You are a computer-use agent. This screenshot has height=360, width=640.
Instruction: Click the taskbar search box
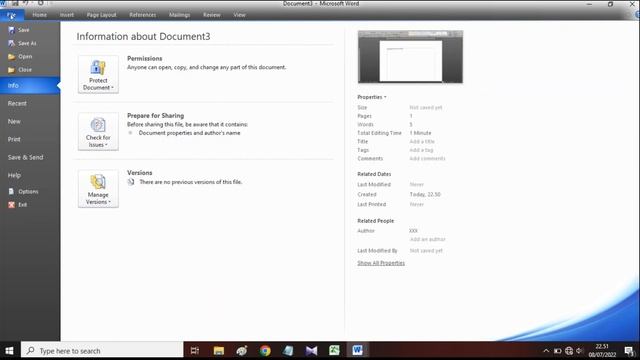coord(102,351)
